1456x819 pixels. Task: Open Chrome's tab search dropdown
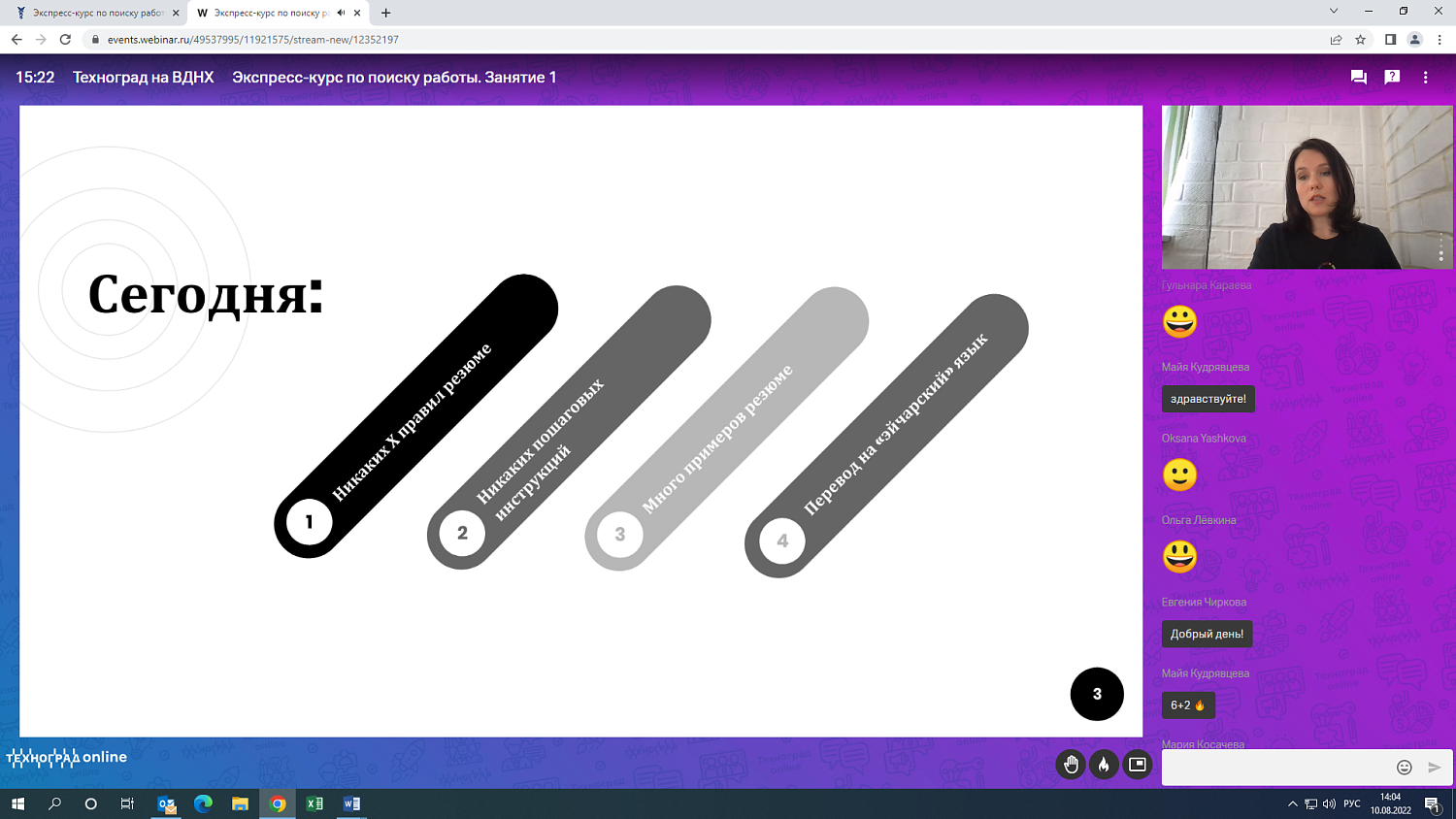point(1333,12)
